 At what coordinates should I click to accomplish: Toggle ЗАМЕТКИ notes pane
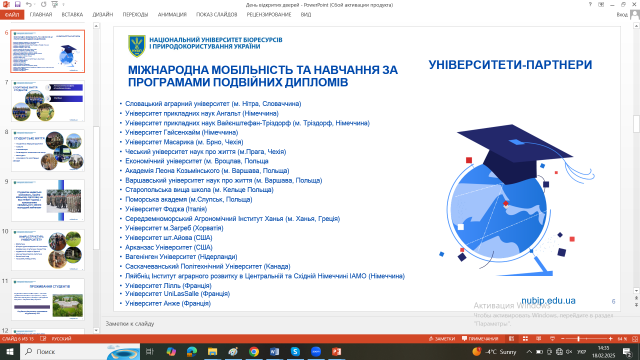coord(442,339)
